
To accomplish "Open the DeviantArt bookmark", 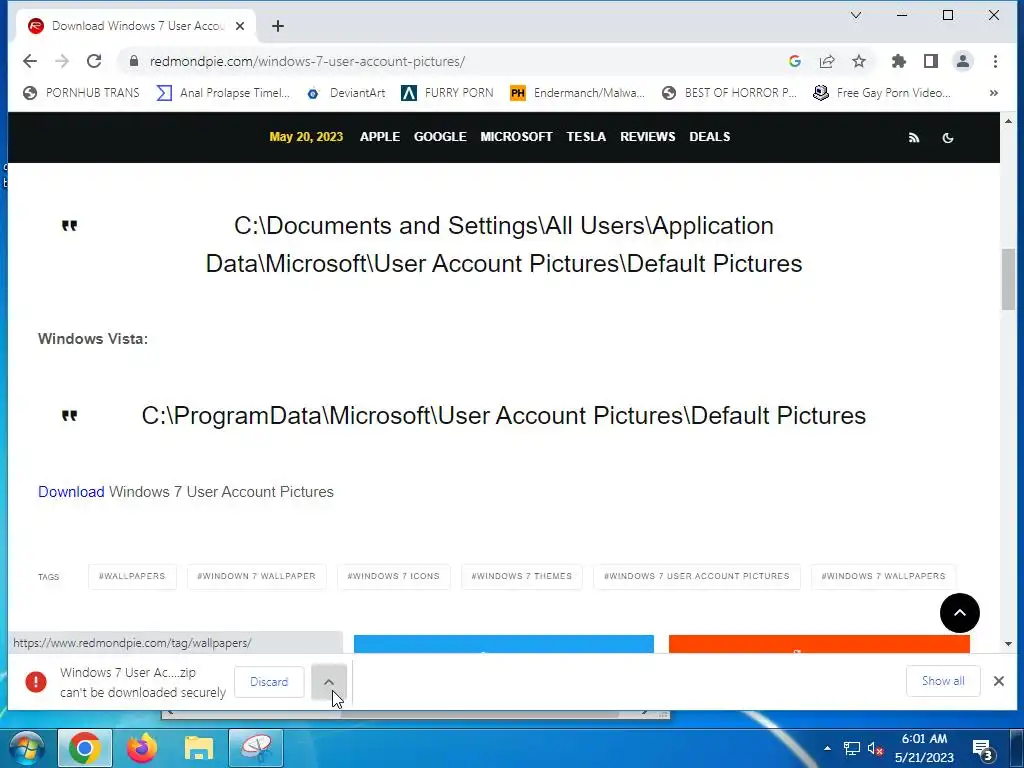I will click(x=347, y=93).
